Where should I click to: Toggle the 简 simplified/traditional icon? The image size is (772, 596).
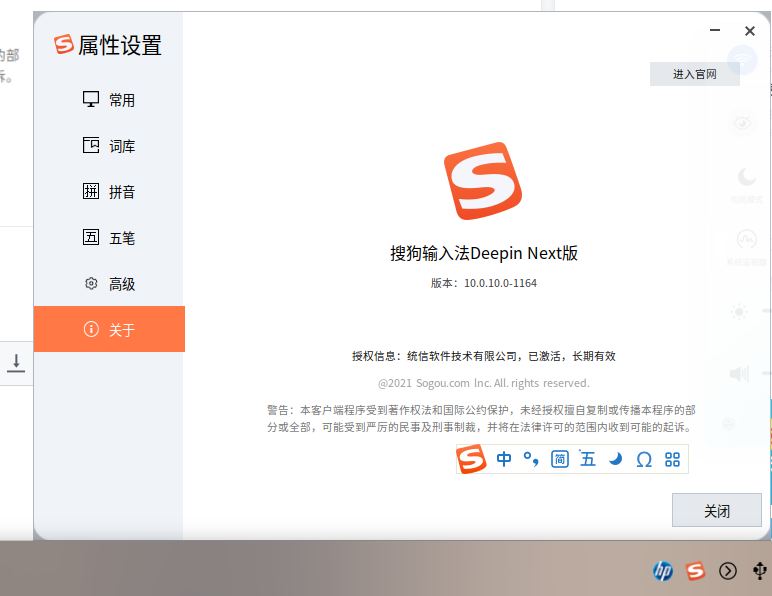click(x=560, y=459)
